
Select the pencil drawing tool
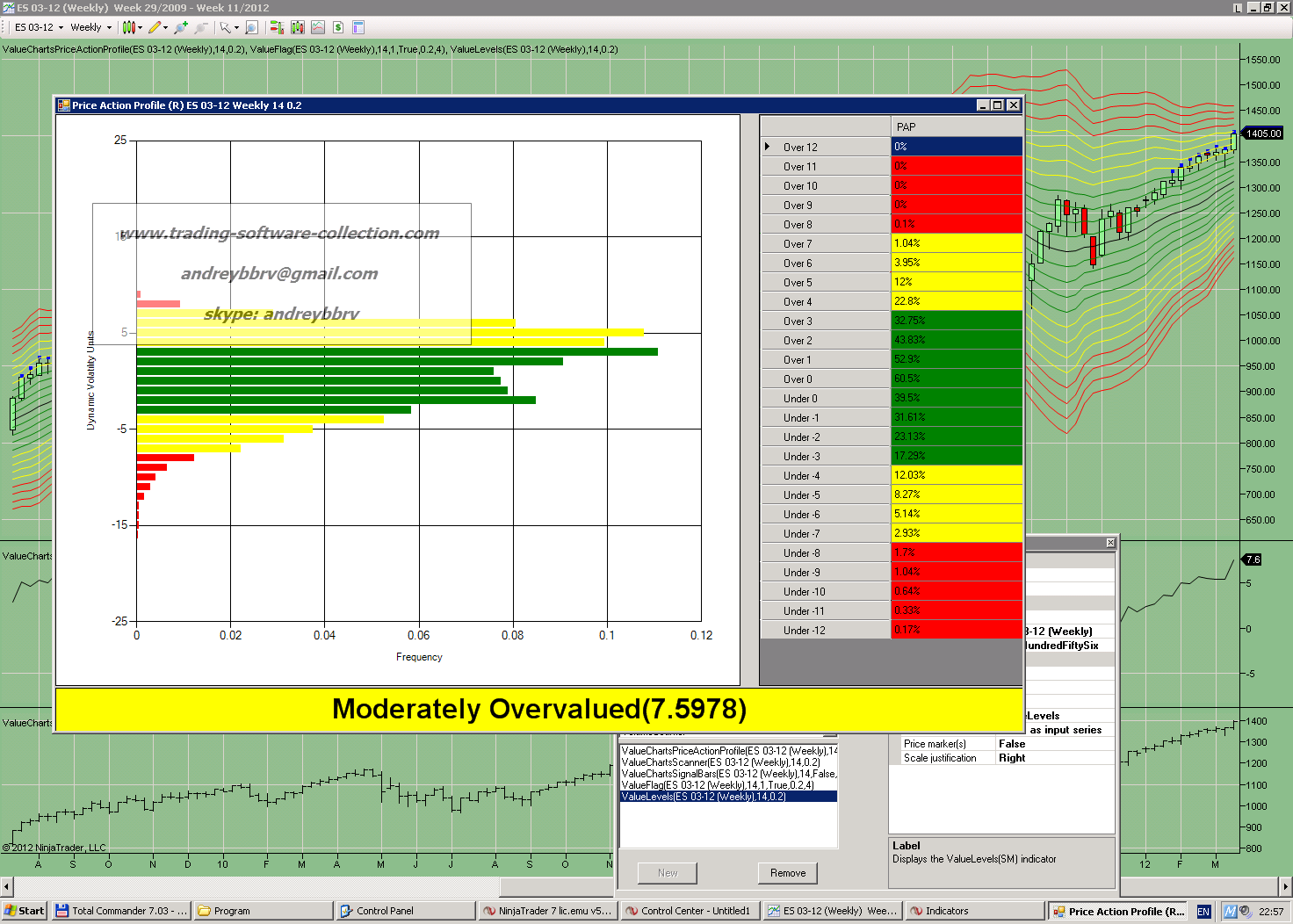tap(155, 27)
